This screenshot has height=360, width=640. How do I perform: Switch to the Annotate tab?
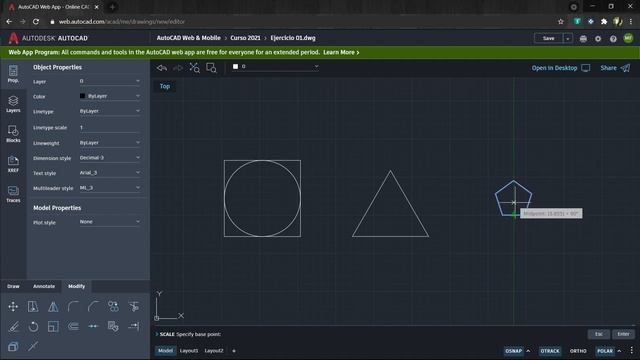[44, 286]
